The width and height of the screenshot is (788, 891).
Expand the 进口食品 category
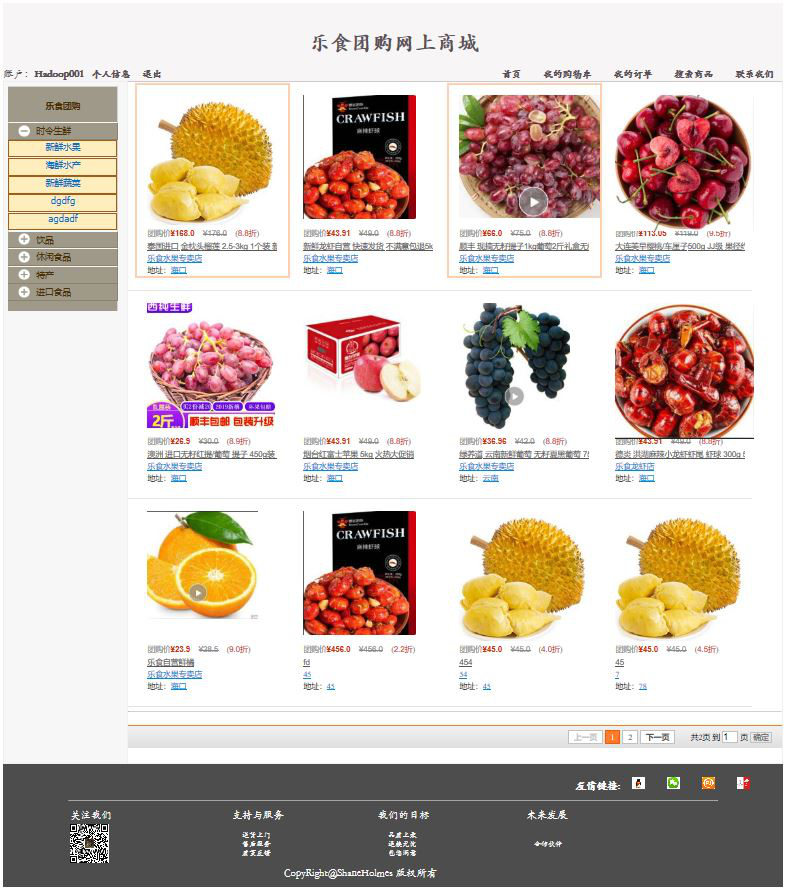24,292
